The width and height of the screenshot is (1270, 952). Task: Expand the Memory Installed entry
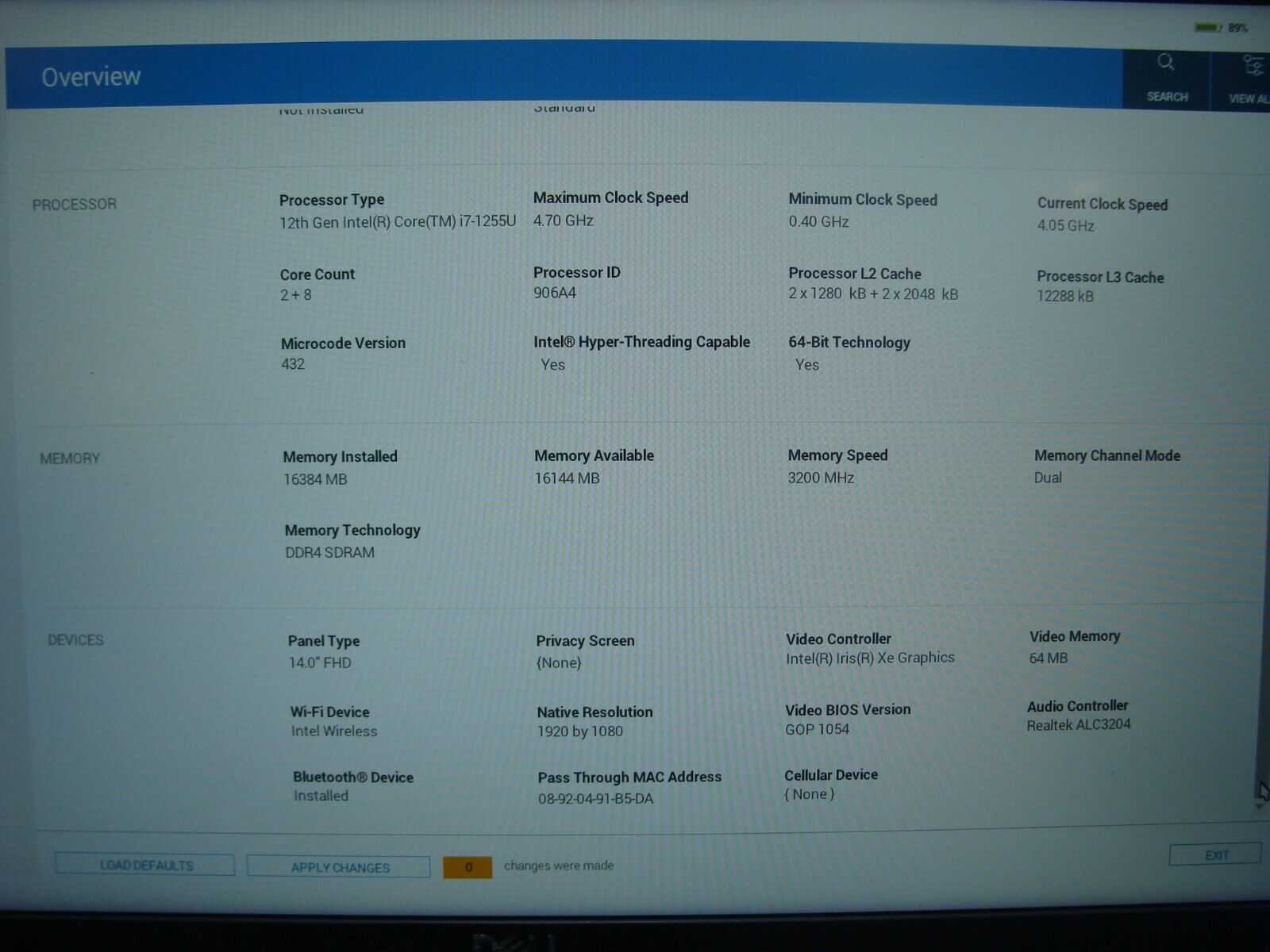(x=340, y=456)
